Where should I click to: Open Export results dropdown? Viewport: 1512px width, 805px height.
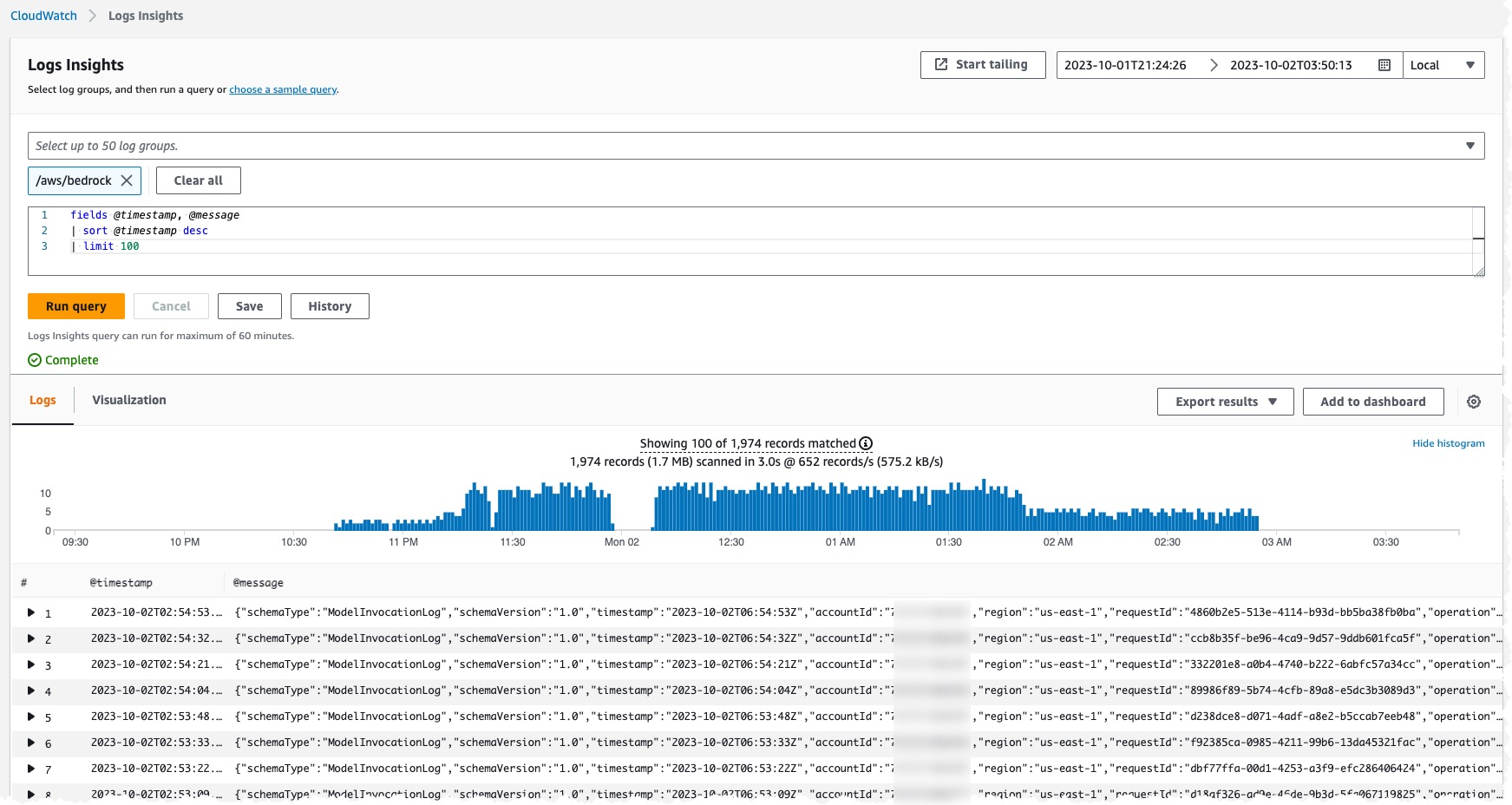1225,402
